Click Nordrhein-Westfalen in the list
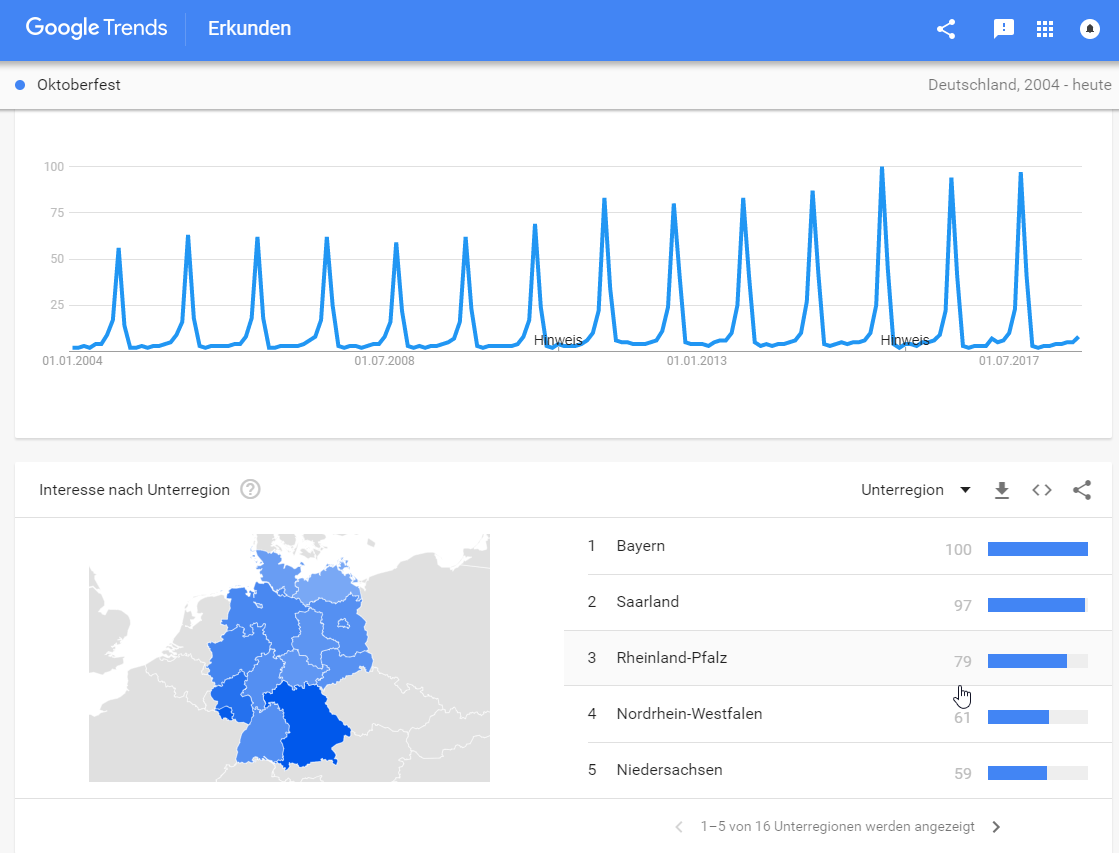The width and height of the screenshot is (1119, 853). (x=689, y=714)
